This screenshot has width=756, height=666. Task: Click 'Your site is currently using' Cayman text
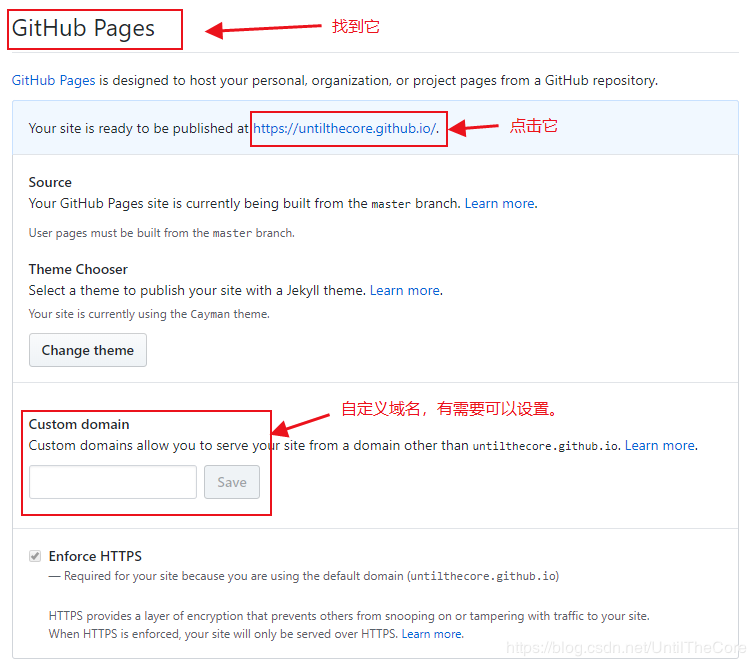tap(149, 314)
